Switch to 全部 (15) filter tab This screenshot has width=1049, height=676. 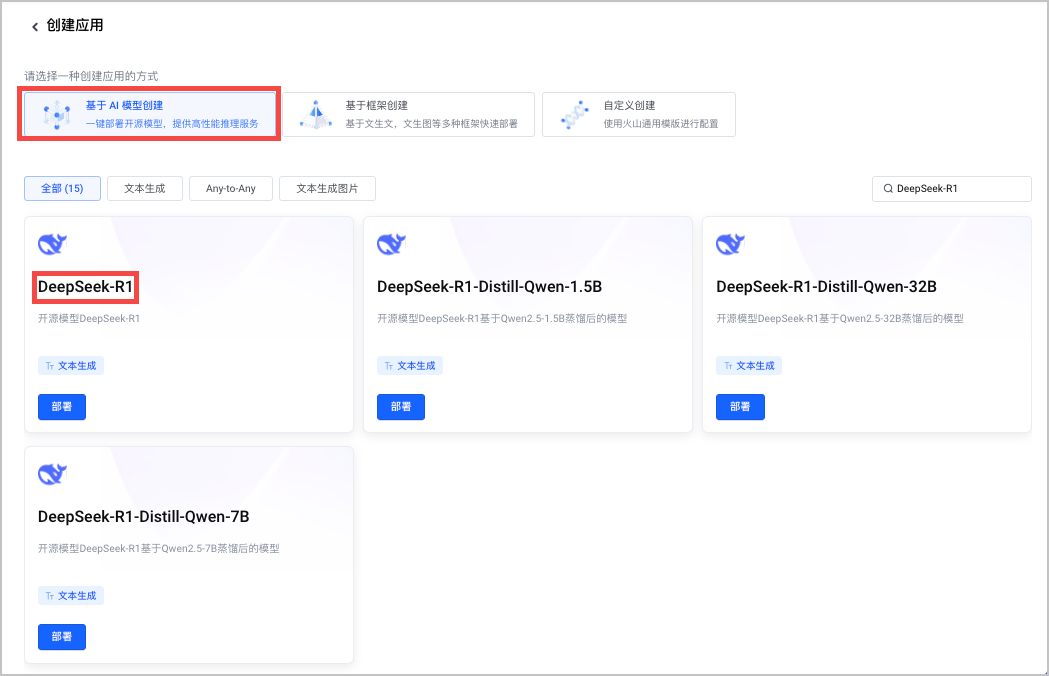pos(62,189)
